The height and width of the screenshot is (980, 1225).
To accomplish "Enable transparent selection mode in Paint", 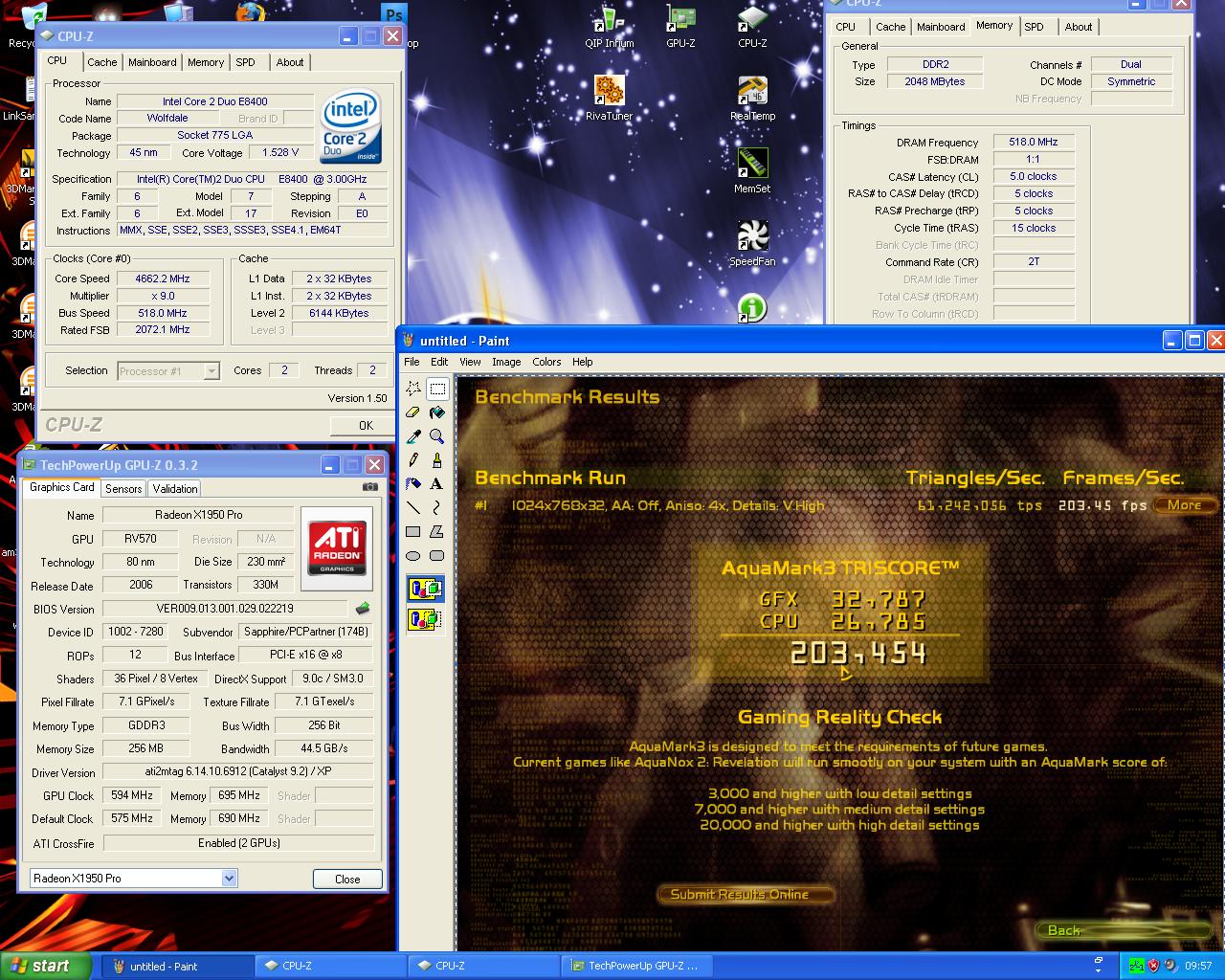I will 426,620.
